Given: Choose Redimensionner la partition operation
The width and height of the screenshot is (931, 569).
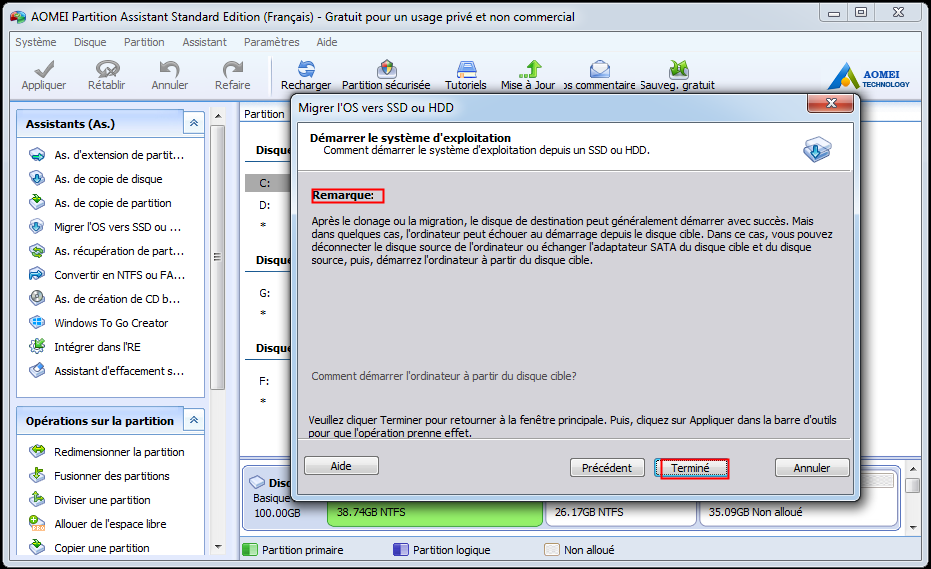Looking at the screenshot, I should pos(107,452).
